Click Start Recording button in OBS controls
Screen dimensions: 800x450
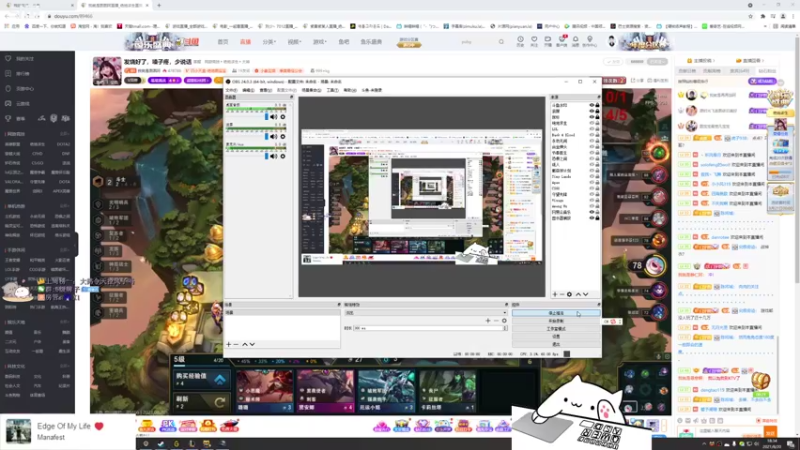pos(556,321)
